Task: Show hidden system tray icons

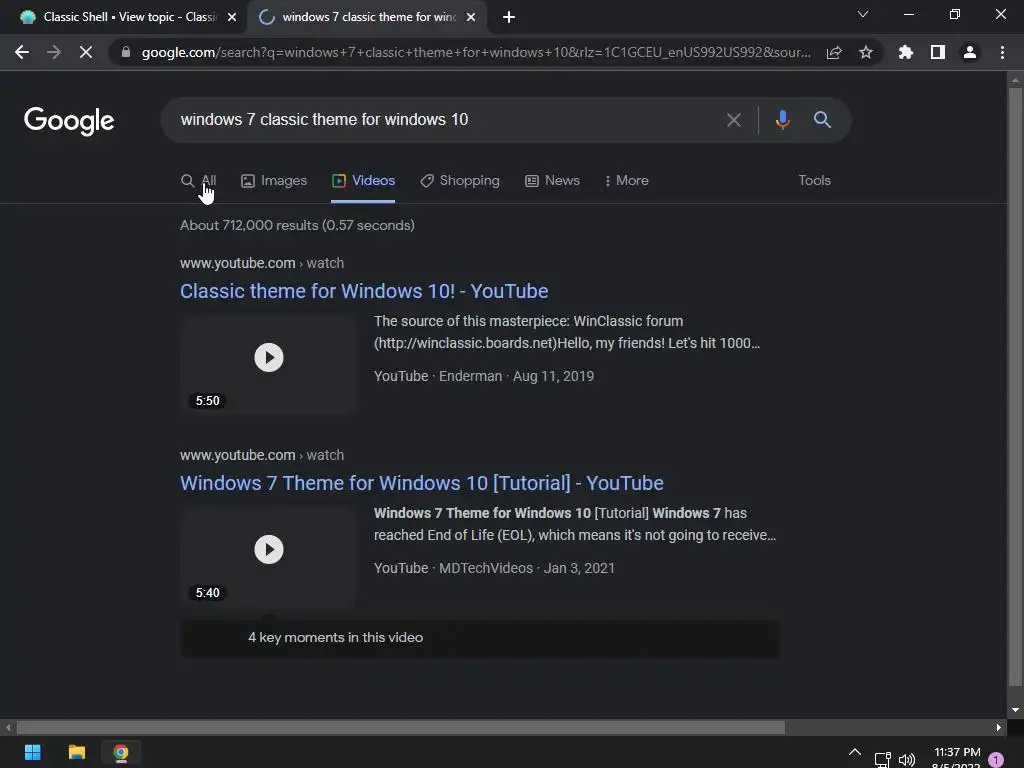Action: [x=855, y=753]
